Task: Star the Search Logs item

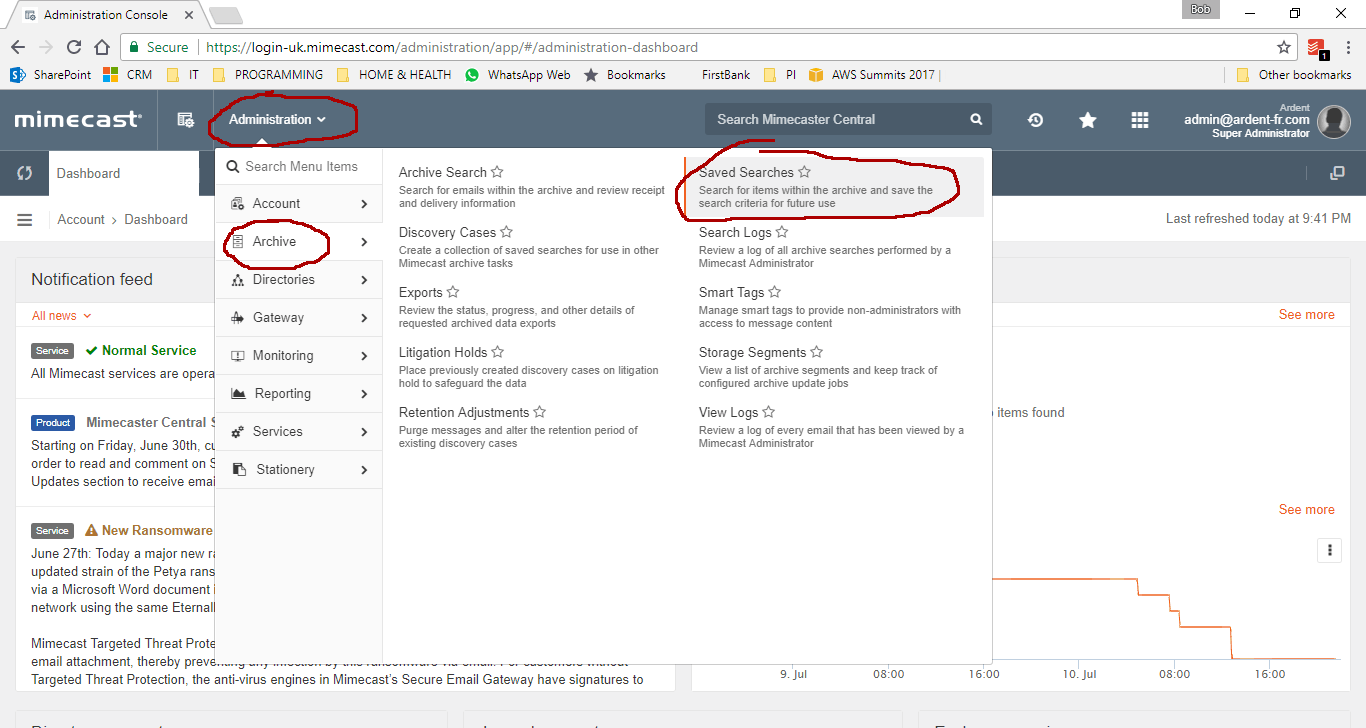Action: tap(782, 232)
